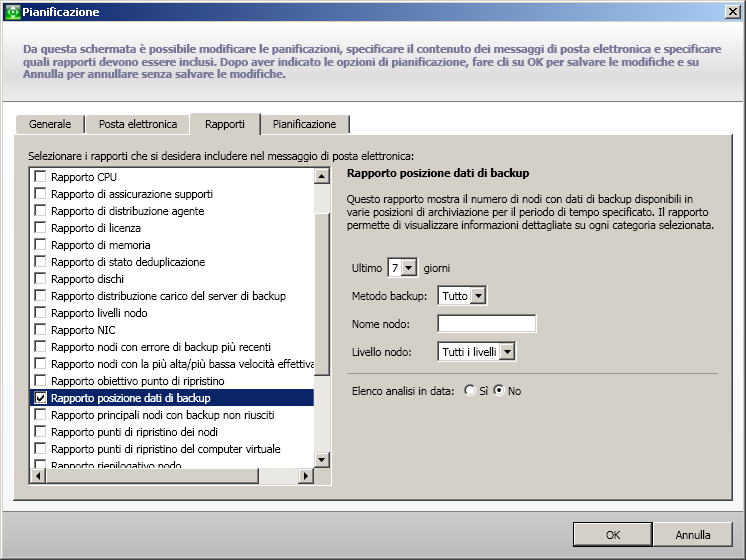
Task: Open the Metodo backup dropdown
Action: click(478, 296)
